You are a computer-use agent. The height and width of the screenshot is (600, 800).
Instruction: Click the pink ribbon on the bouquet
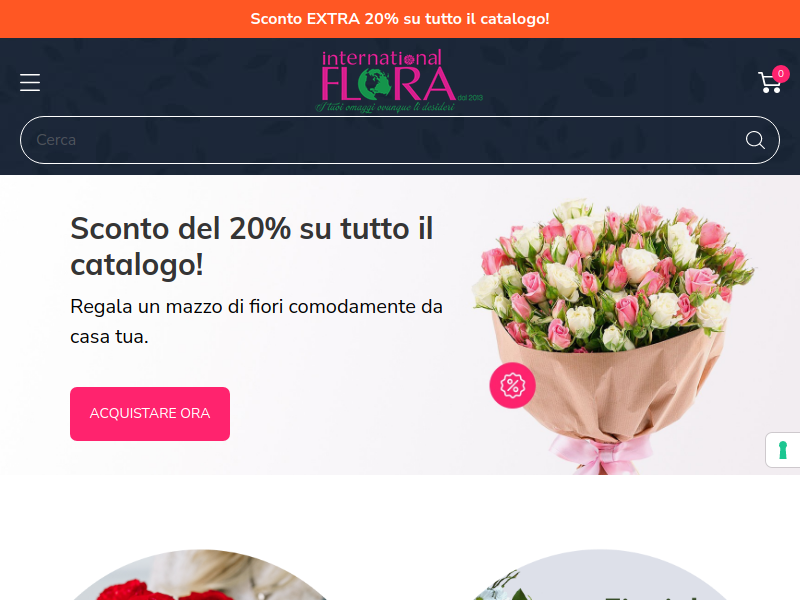(601, 454)
